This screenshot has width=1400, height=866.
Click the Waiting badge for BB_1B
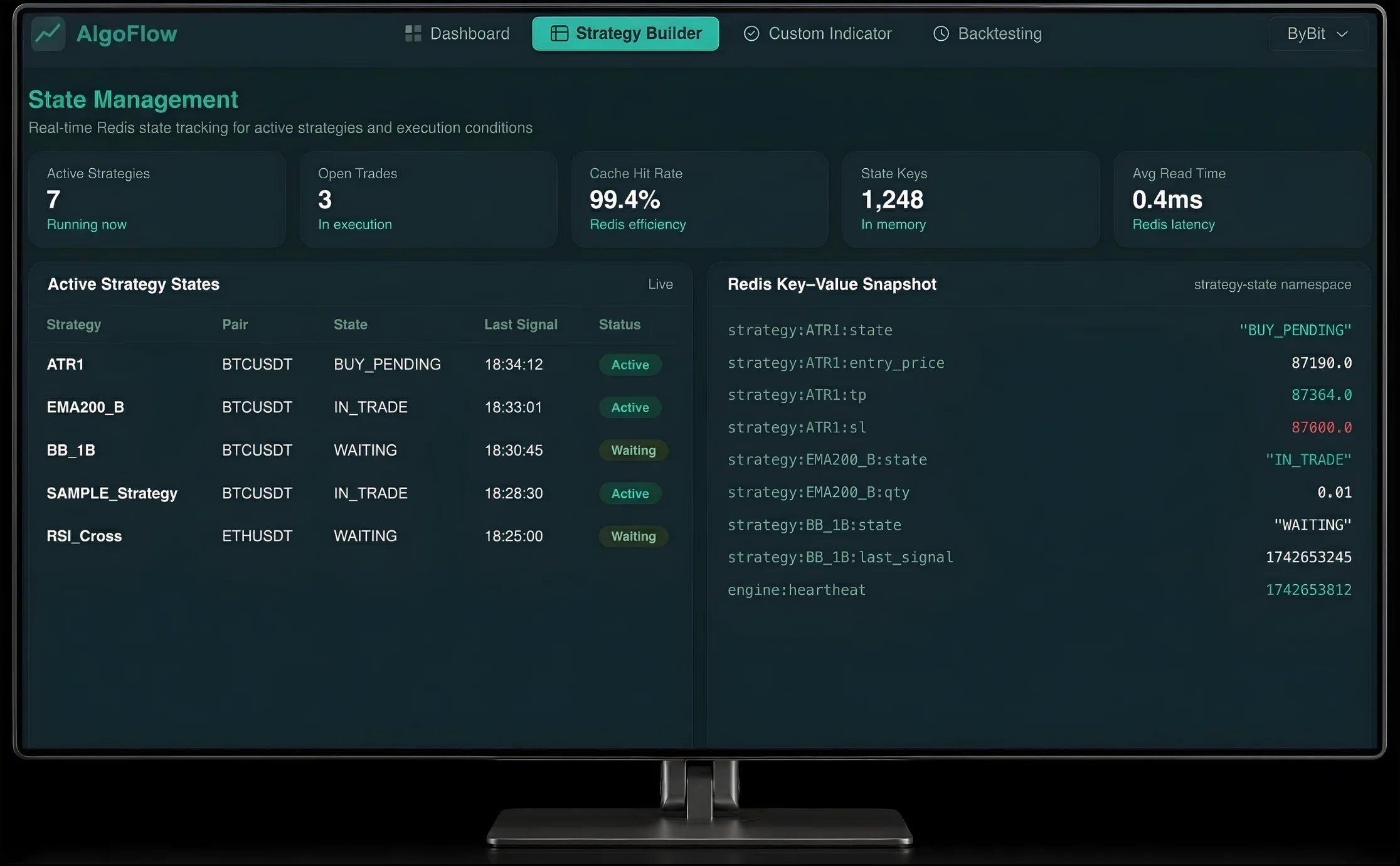click(633, 450)
